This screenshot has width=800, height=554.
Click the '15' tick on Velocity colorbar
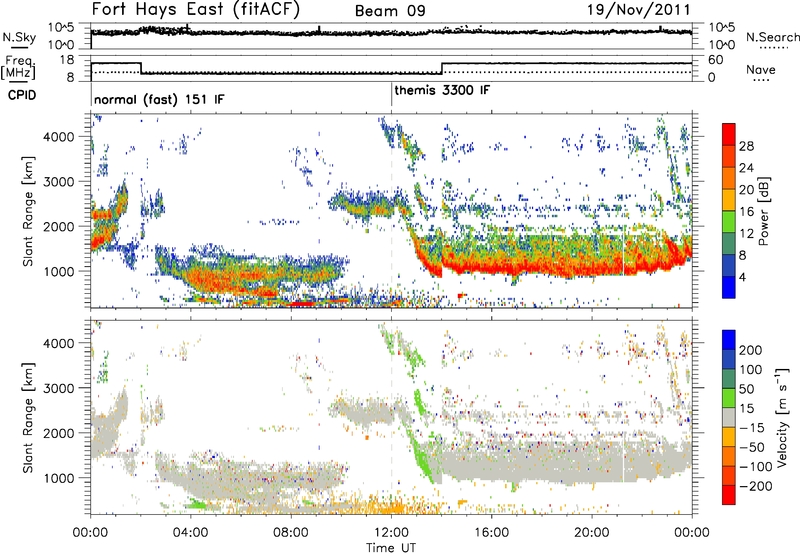point(747,409)
